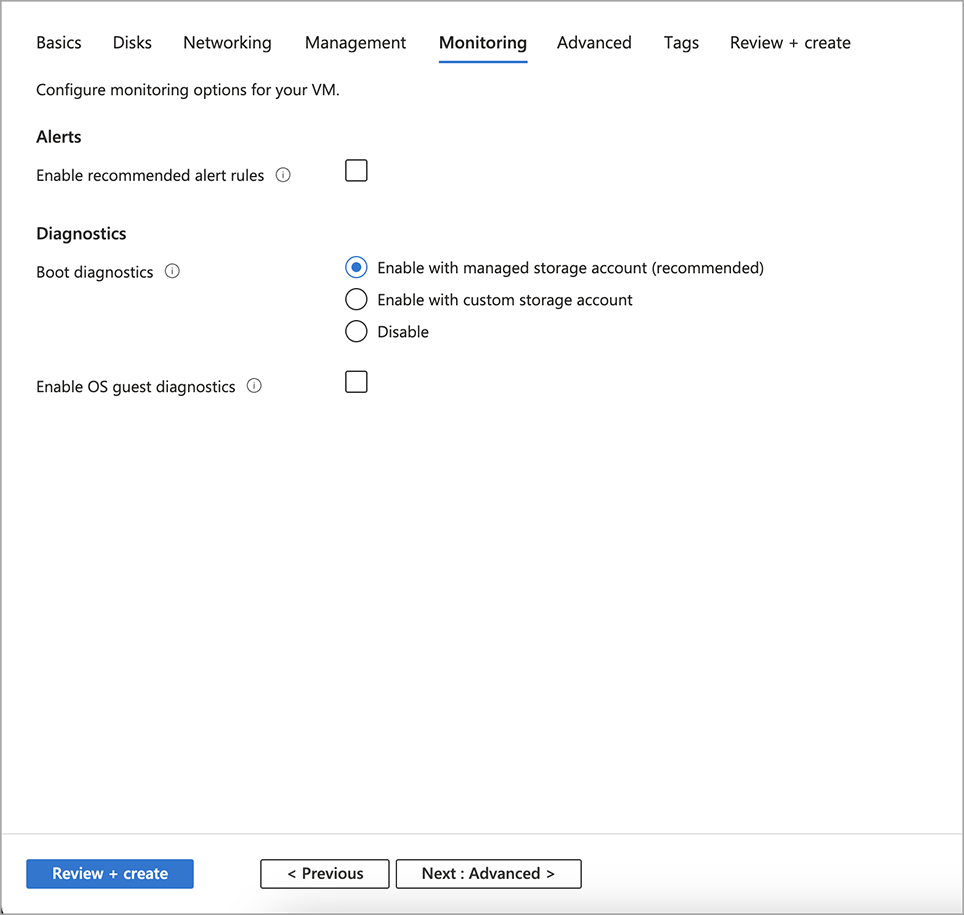Switch to the Basics tab

pyautogui.click(x=59, y=43)
